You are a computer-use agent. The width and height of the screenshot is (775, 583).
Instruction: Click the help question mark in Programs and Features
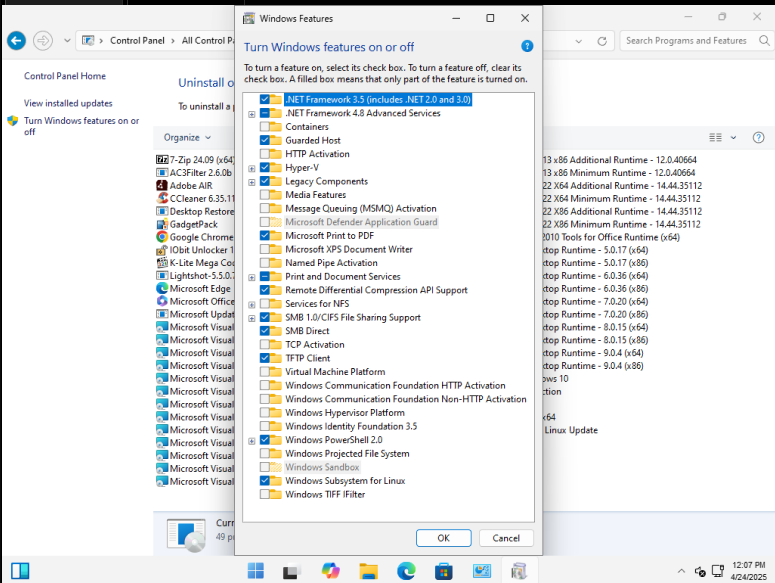click(758, 137)
